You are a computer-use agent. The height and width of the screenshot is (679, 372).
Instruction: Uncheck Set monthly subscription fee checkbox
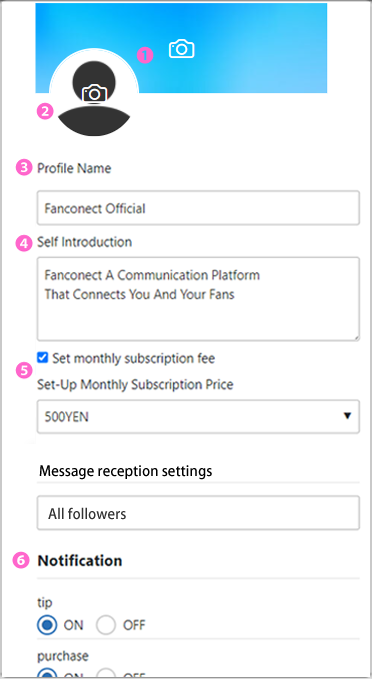[42, 358]
